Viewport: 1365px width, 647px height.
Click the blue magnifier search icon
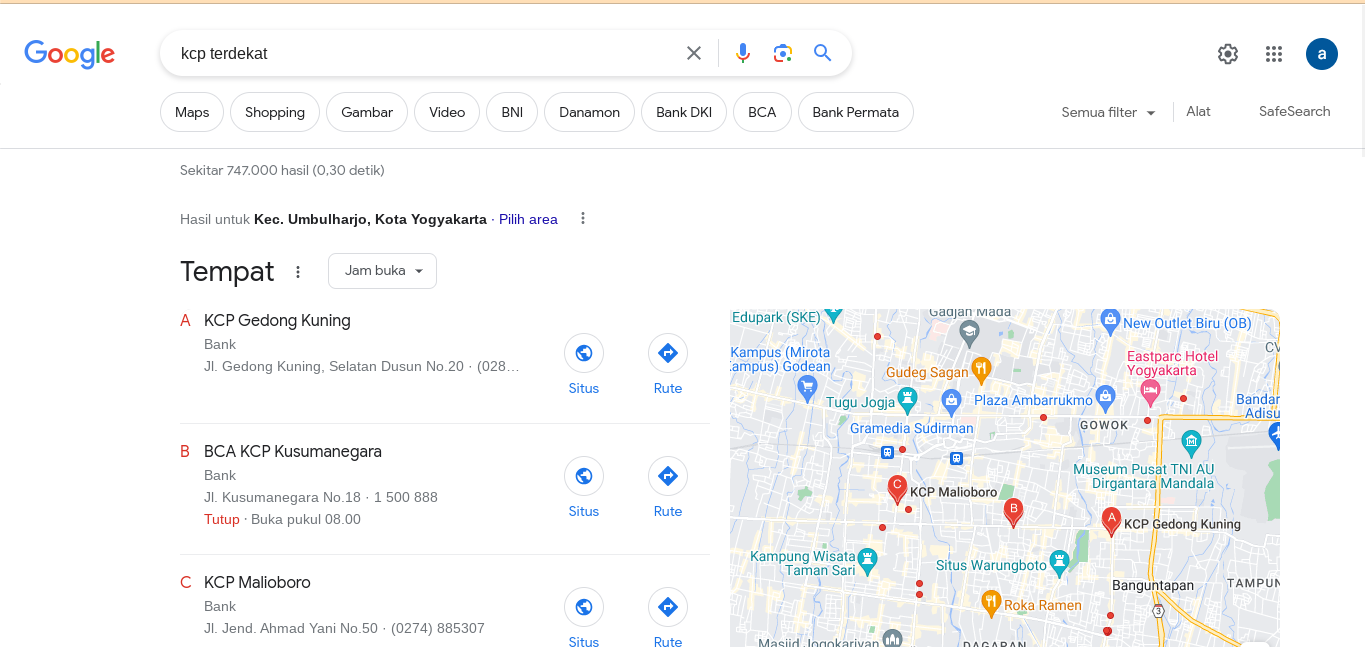pos(823,53)
